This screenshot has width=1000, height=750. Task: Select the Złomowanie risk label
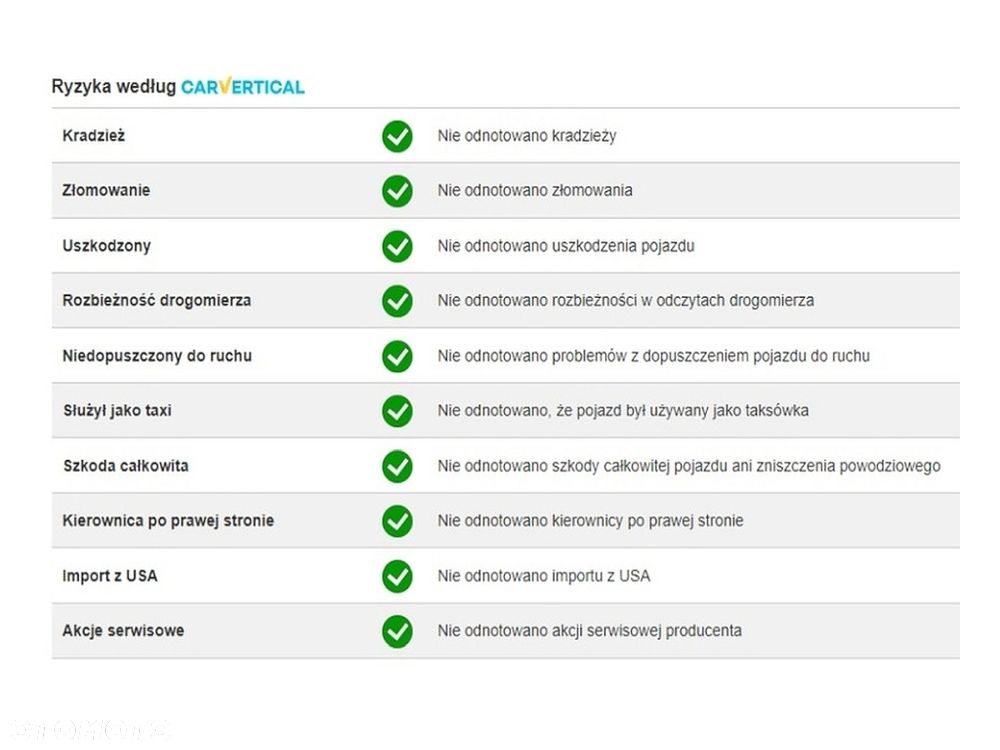click(x=106, y=191)
